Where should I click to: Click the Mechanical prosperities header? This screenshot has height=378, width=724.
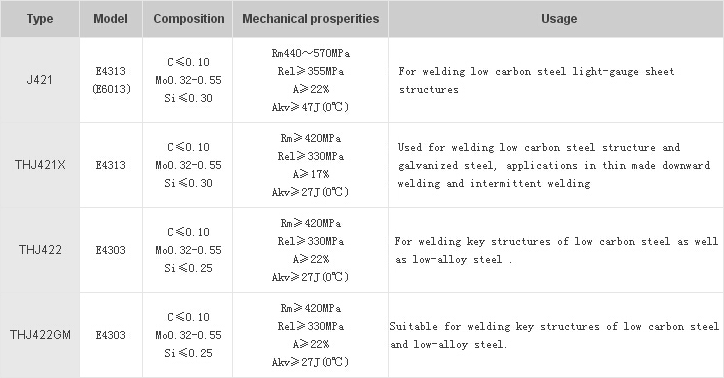[311, 19]
